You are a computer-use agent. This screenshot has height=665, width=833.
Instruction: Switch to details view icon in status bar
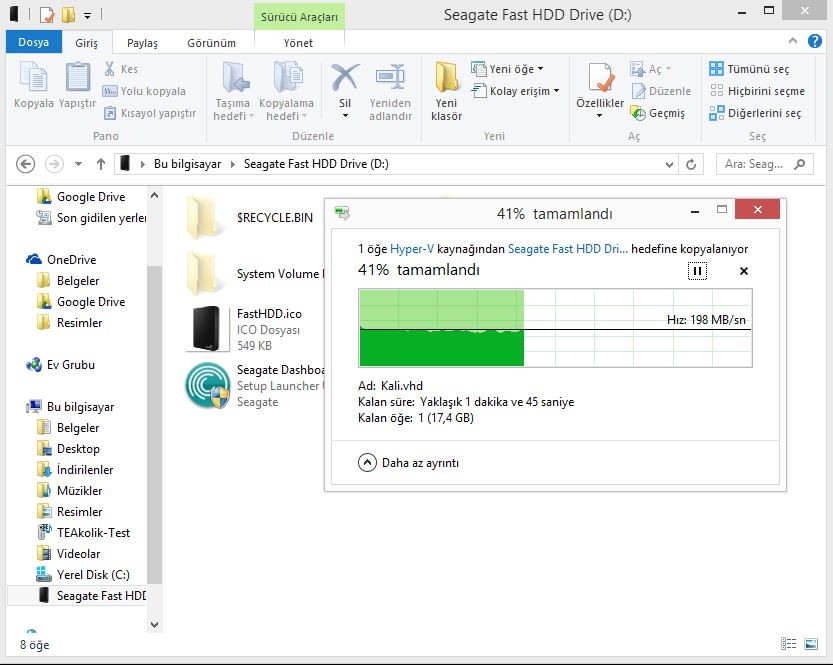pos(788,644)
